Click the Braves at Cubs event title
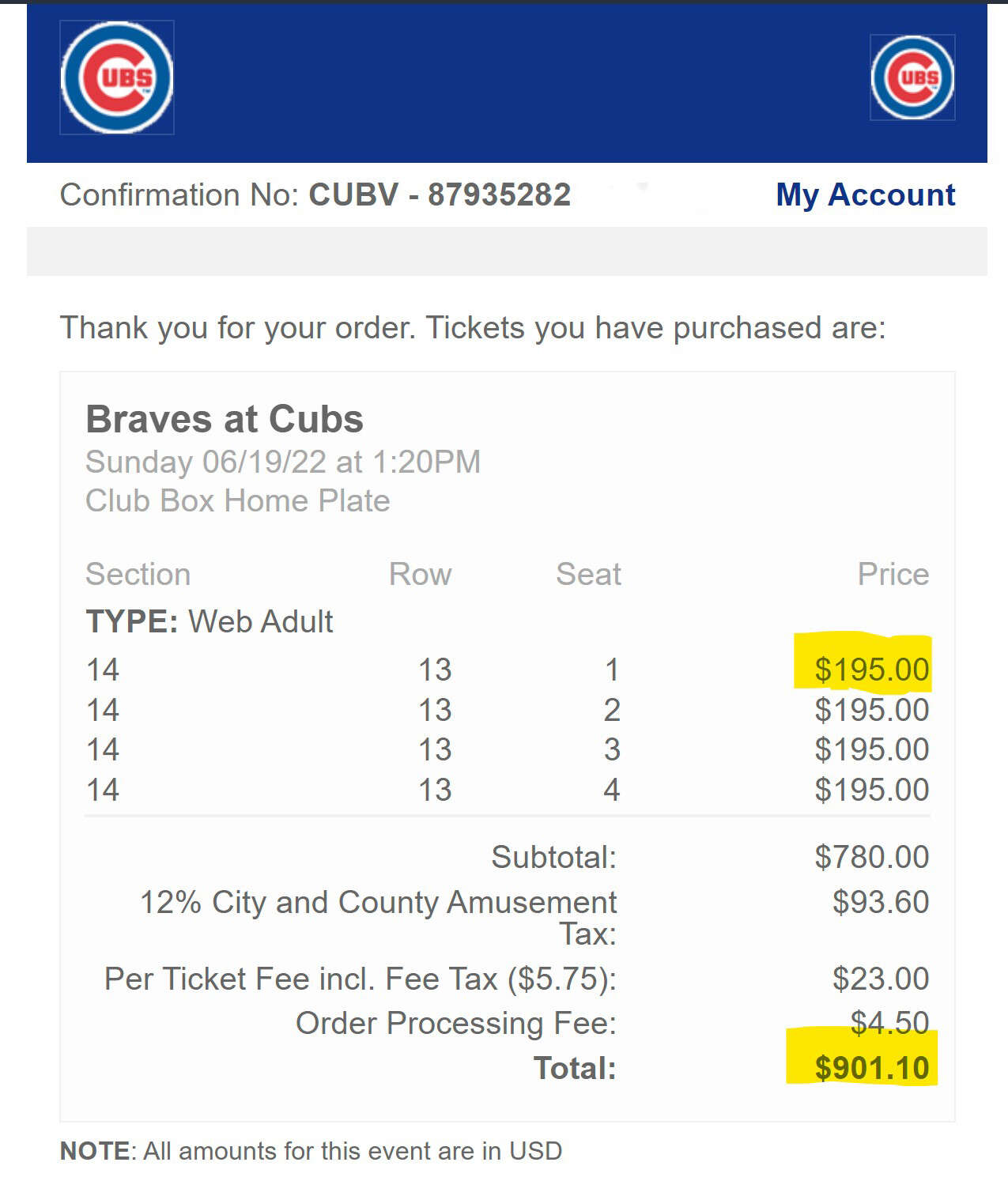The image size is (1008, 1181). tap(224, 419)
